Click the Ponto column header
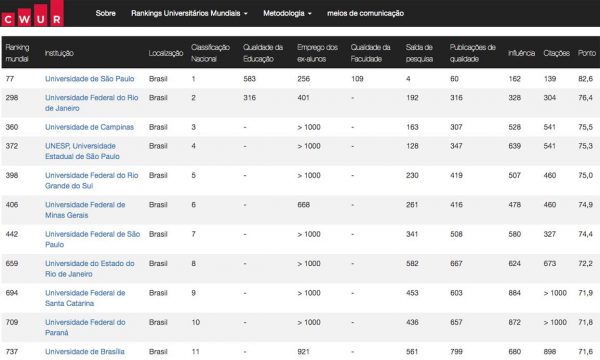Screen dimensions: 600x360 click(587, 53)
